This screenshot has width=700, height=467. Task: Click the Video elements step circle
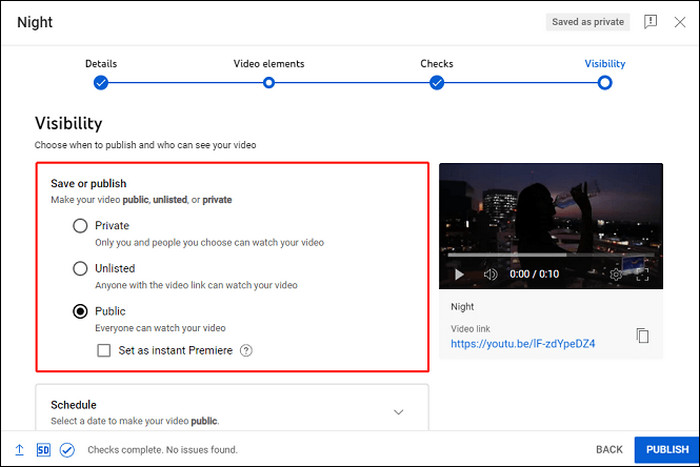(x=269, y=83)
